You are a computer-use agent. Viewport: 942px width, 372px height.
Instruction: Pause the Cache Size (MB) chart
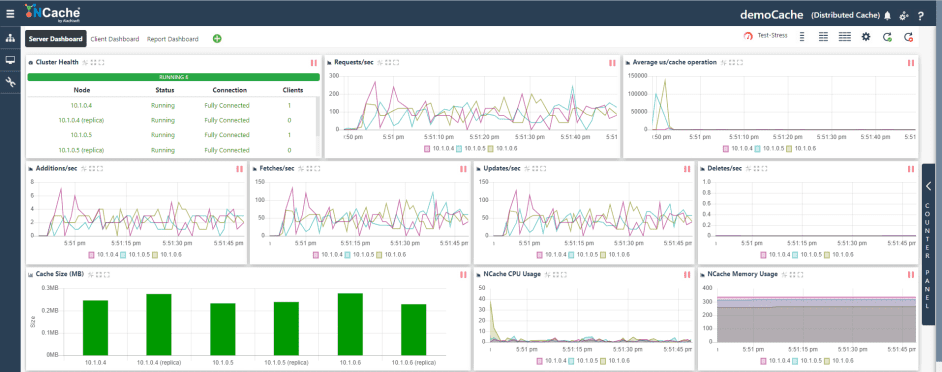(463, 275)
